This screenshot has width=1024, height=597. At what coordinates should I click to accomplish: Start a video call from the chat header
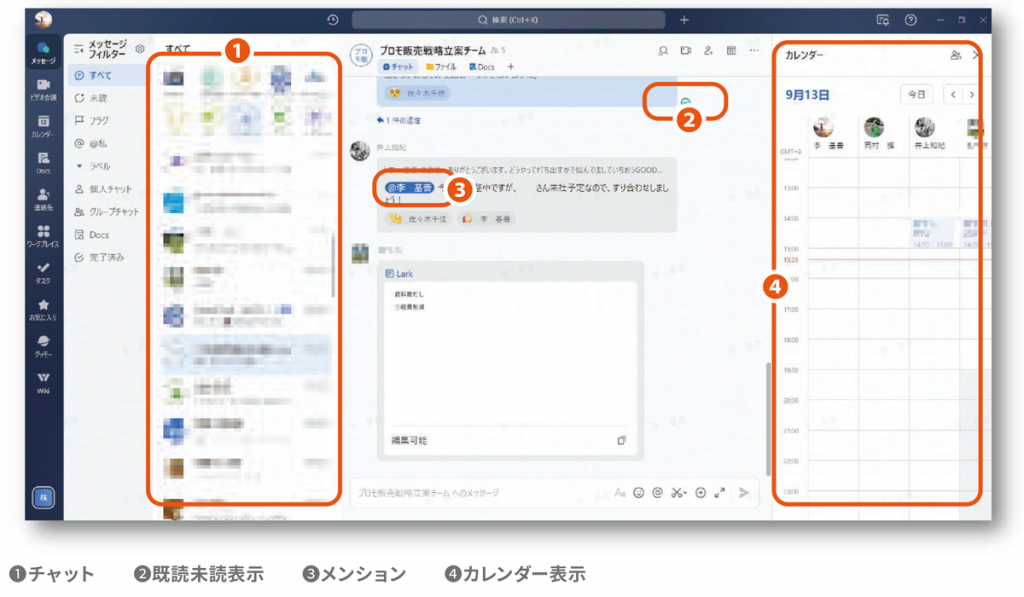click(686, 50)
